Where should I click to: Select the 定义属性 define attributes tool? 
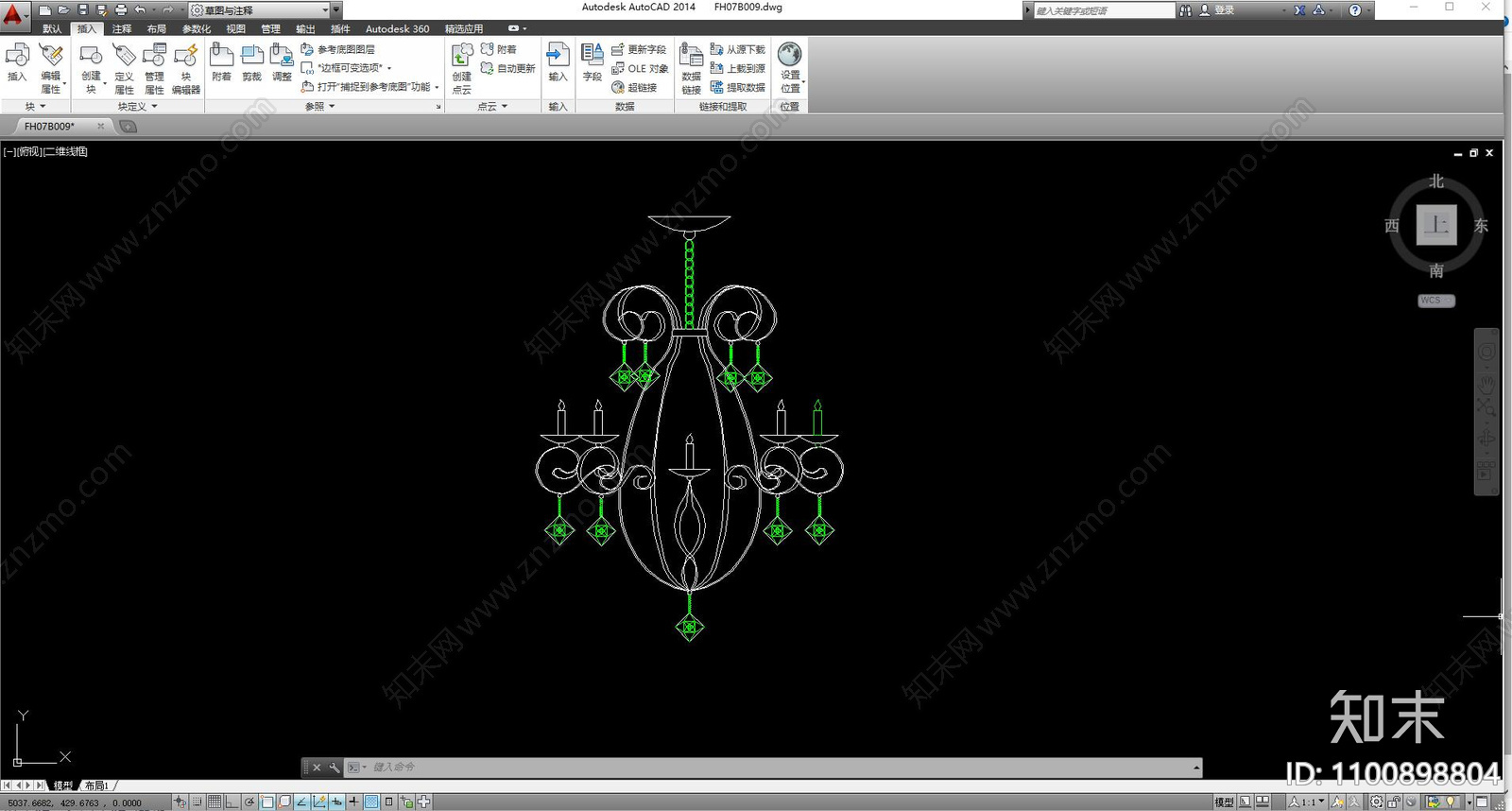point(124,68)
